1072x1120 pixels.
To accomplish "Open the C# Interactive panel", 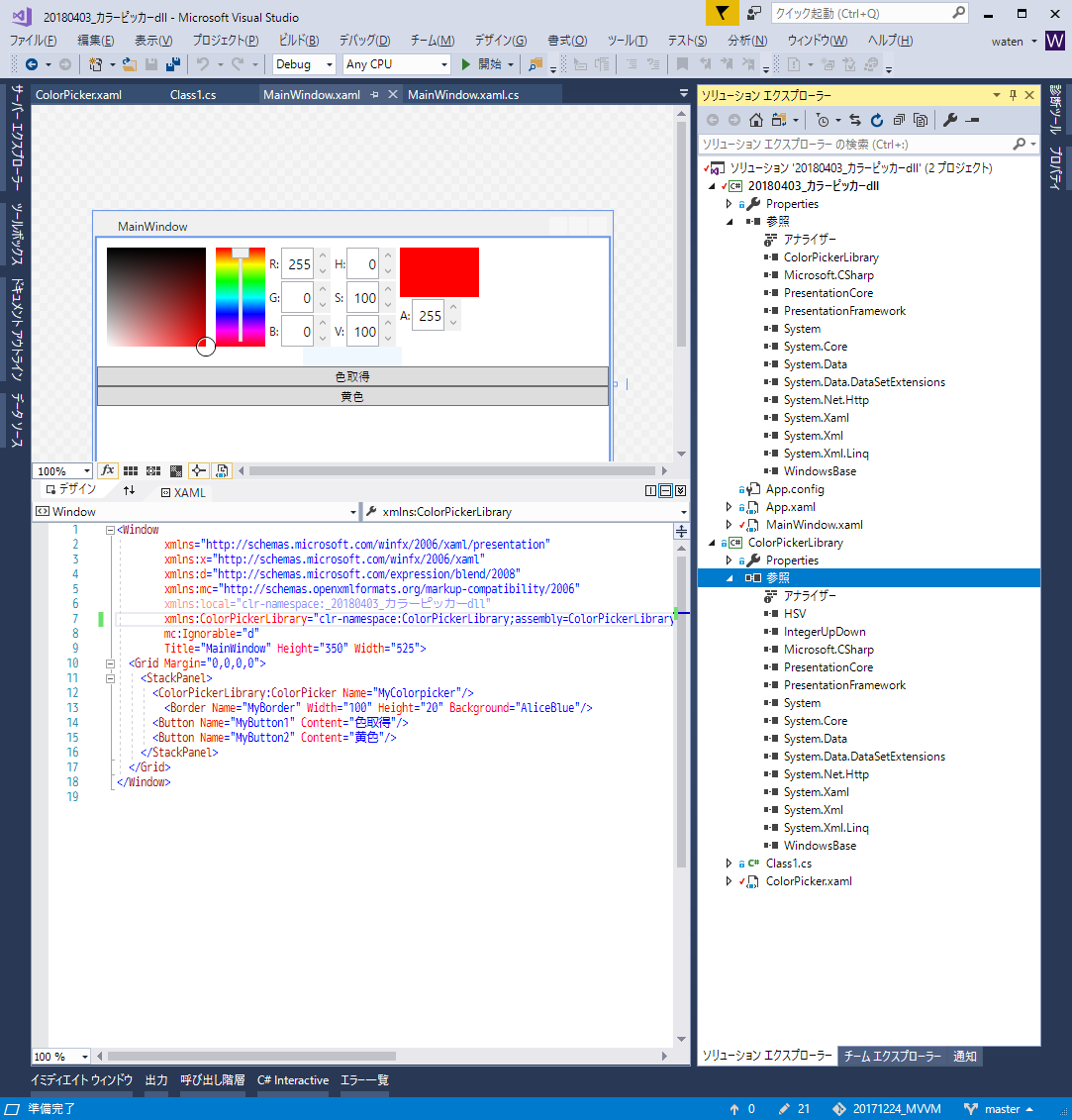I will 293,1080.
